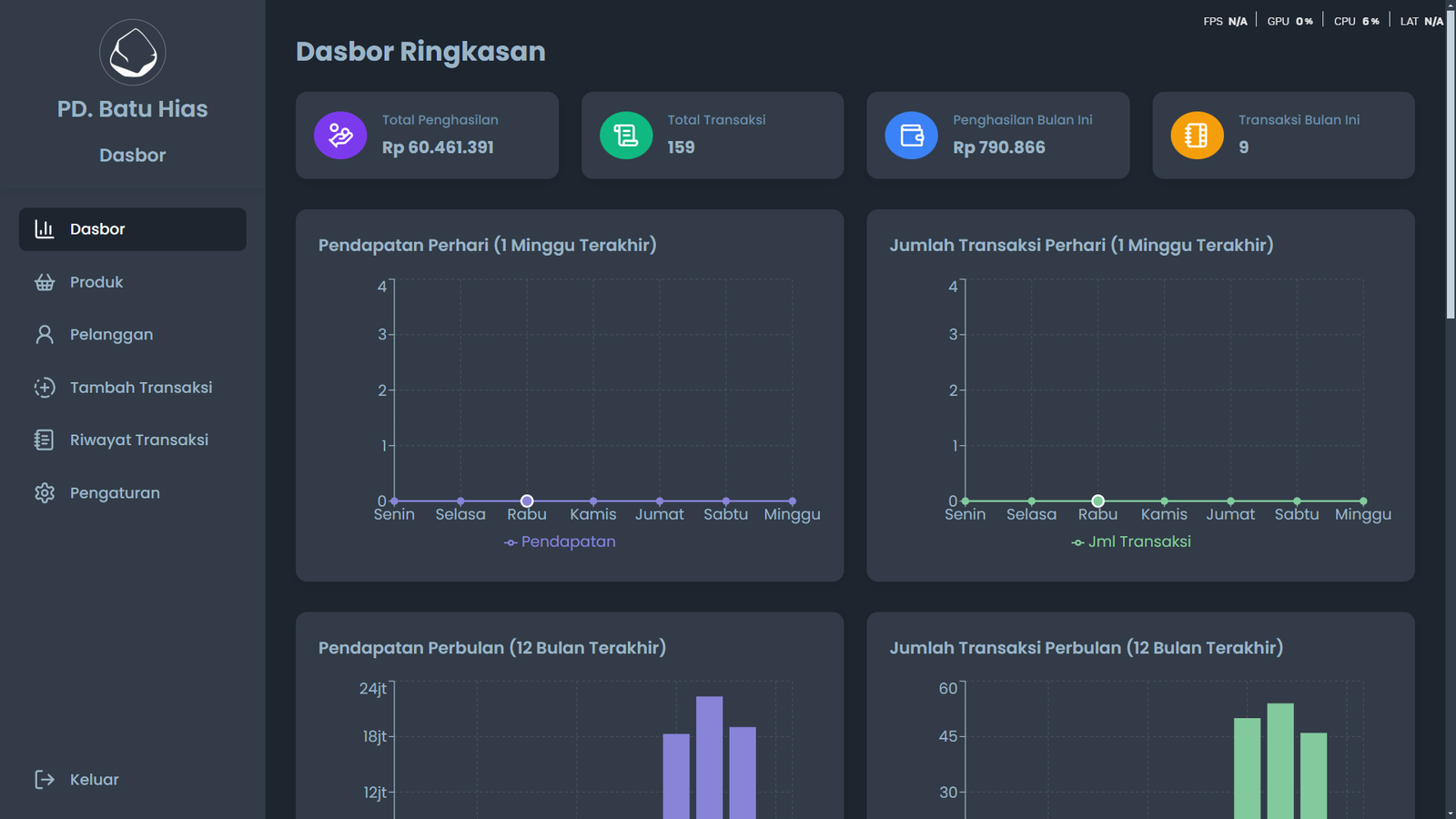Image resolution: width=1456 pixels, height=819 pixels.
Task: Click the purple Total Penghasilan icon
Action: (340, 136)
